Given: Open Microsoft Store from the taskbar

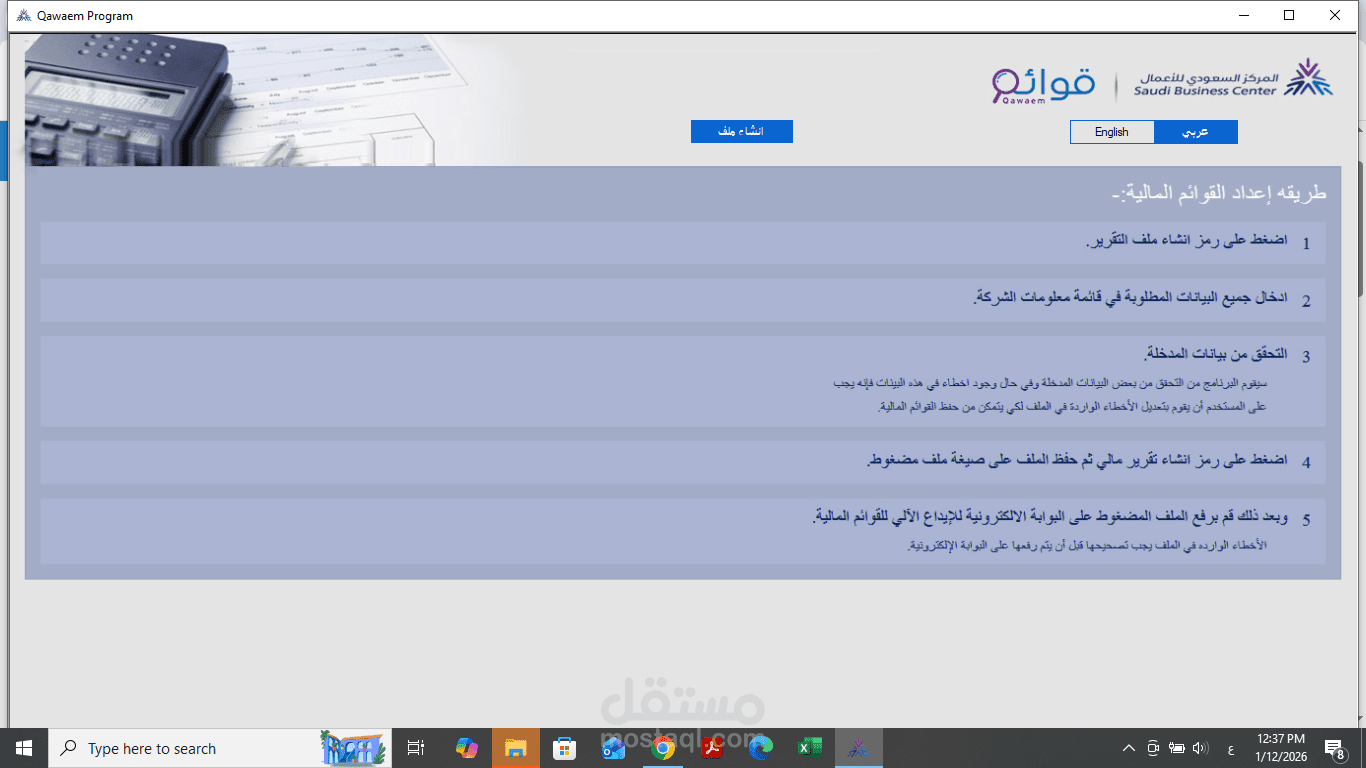Looking at the screenshot, I should point(564,748).
